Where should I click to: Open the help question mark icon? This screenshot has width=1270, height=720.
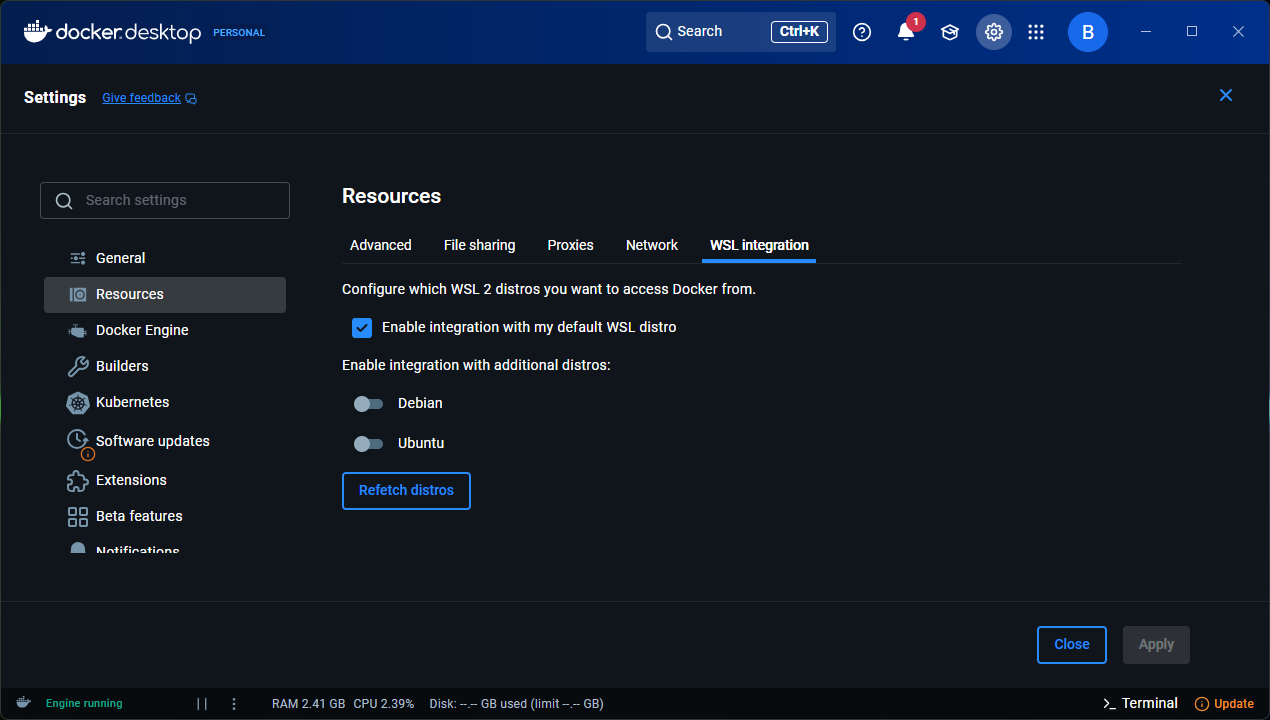(862, 32)
